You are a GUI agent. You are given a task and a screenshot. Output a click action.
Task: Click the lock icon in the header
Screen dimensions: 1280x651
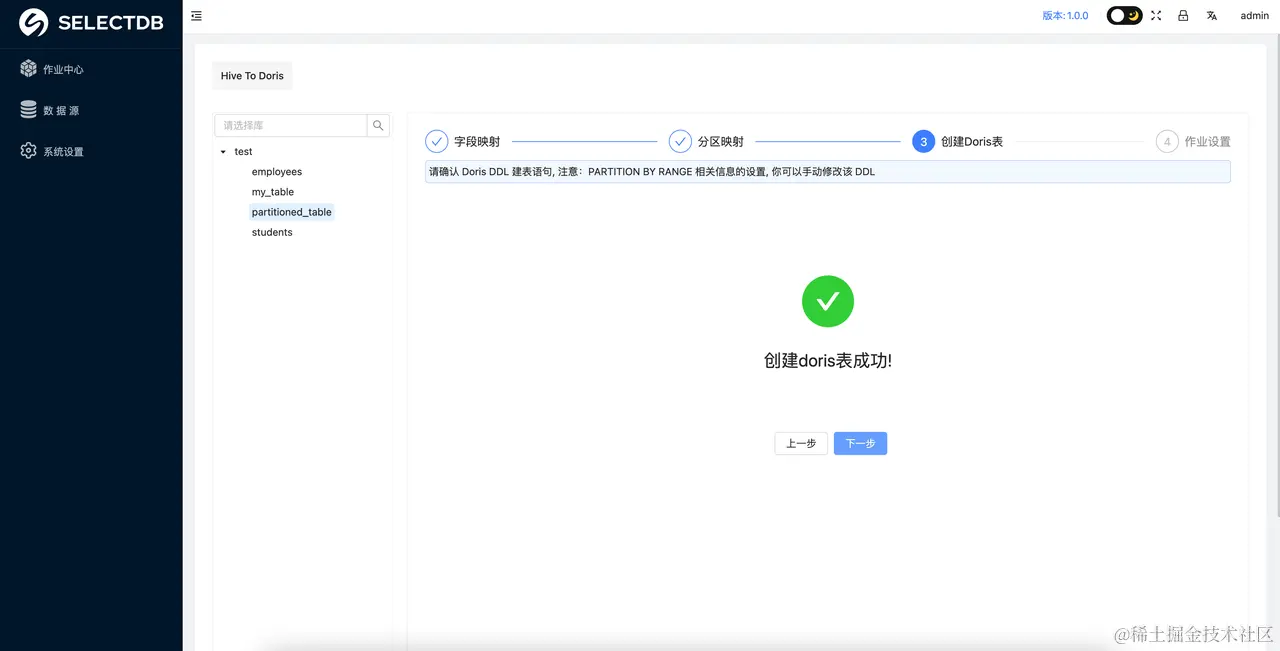tap(1183, 15)
